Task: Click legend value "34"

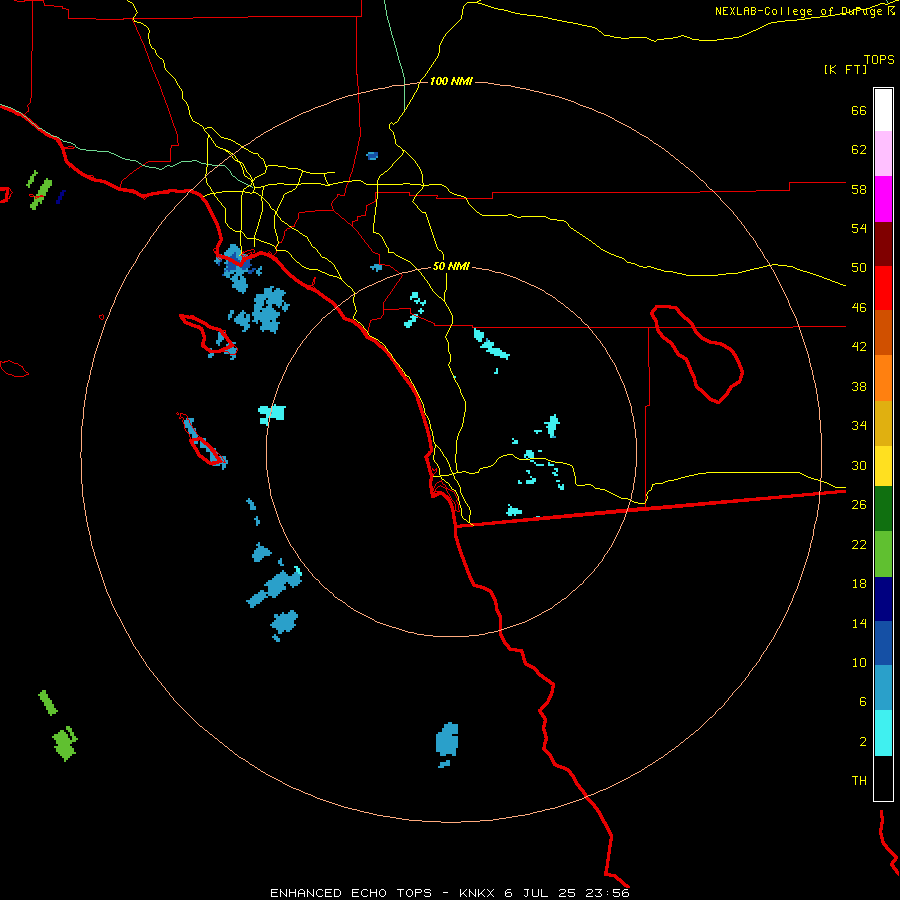Action: click(859, 426)
